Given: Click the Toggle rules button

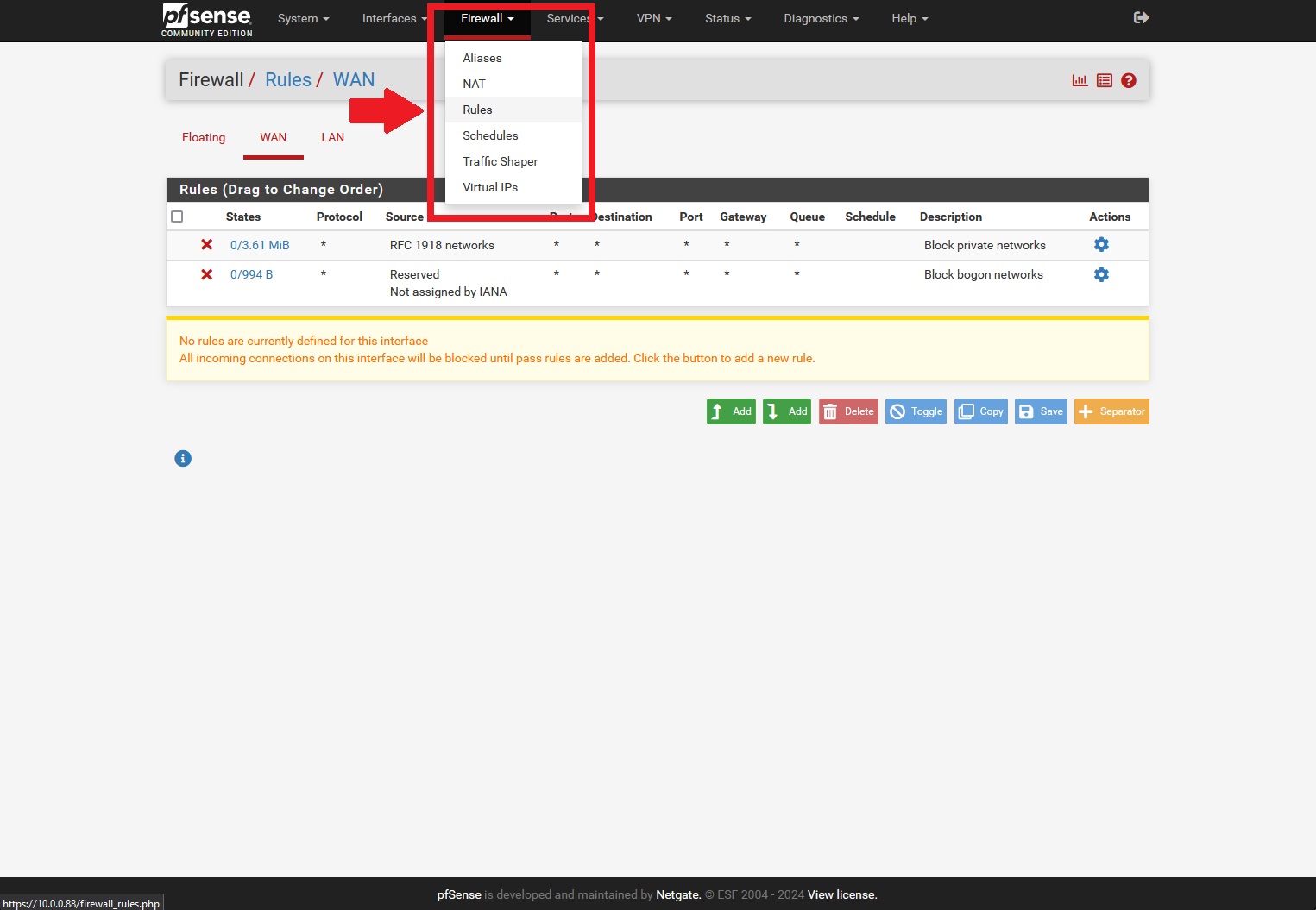Looking at the screenshot, I should pyautogui.click(x=916, y=411).
